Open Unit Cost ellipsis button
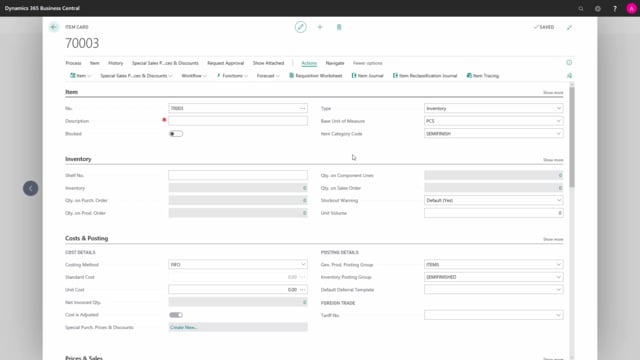 pos(302,290)
